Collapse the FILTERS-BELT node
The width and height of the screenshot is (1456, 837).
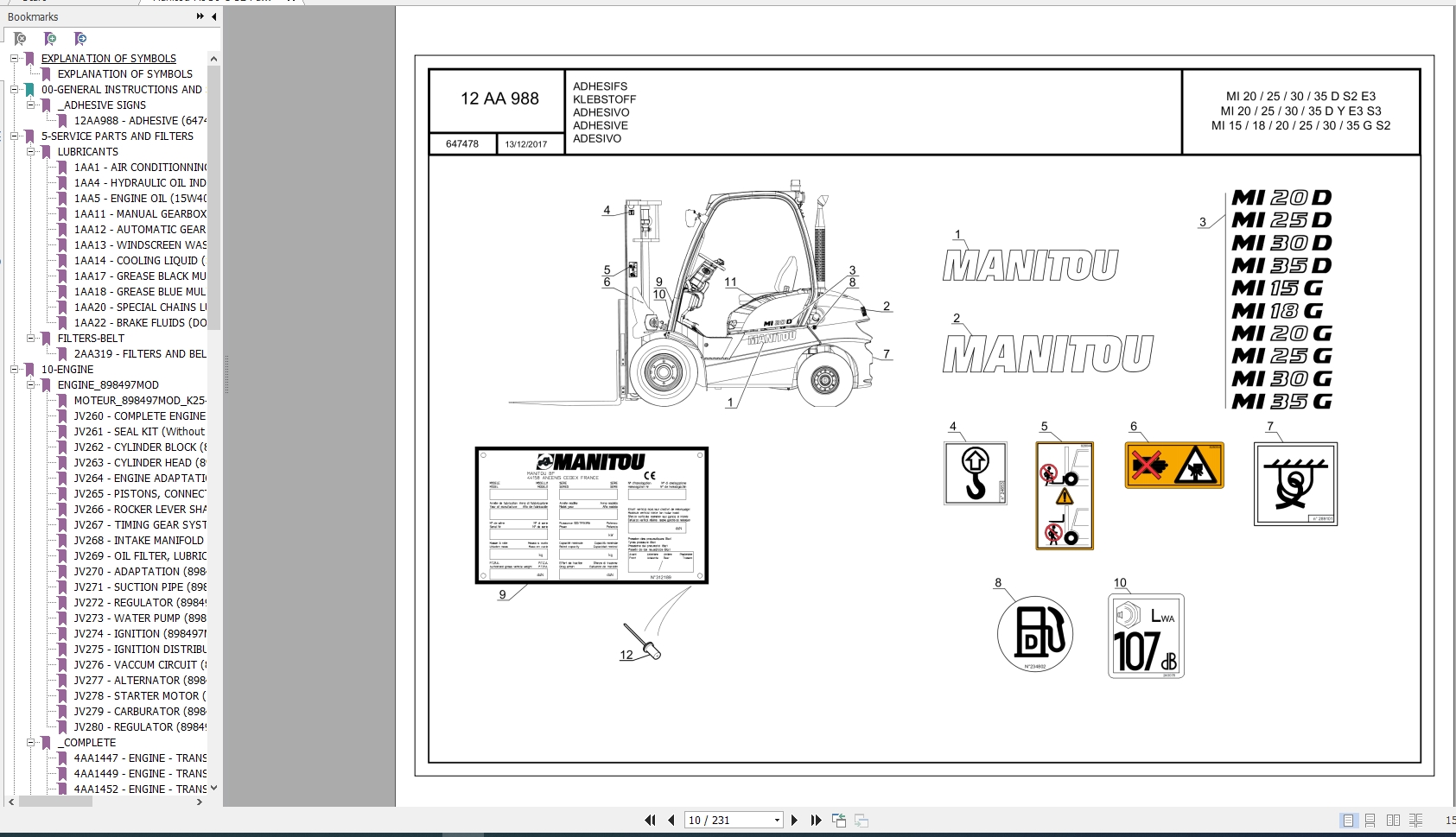coord(30,339)
